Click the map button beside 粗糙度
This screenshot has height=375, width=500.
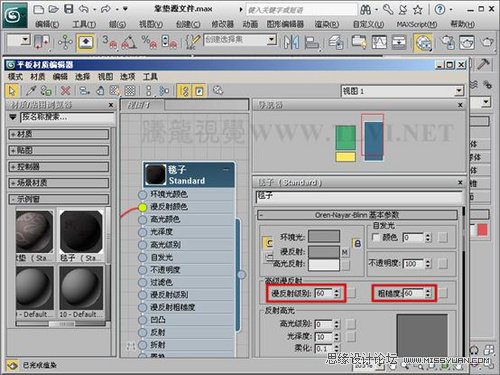point(443,293)
